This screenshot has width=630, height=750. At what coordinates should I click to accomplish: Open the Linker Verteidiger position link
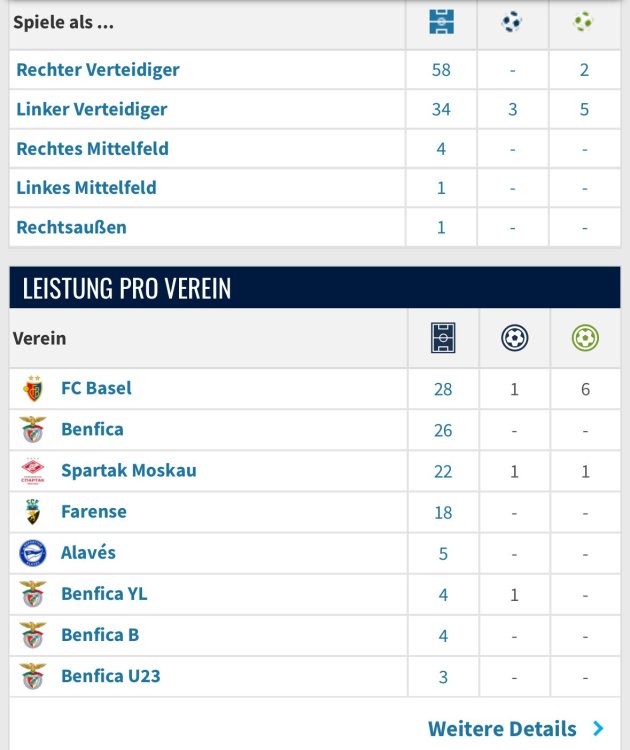92,109
